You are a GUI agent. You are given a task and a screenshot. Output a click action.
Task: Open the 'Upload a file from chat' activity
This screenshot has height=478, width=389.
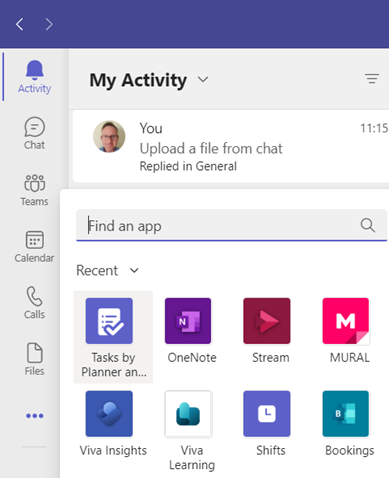point(231,146)
